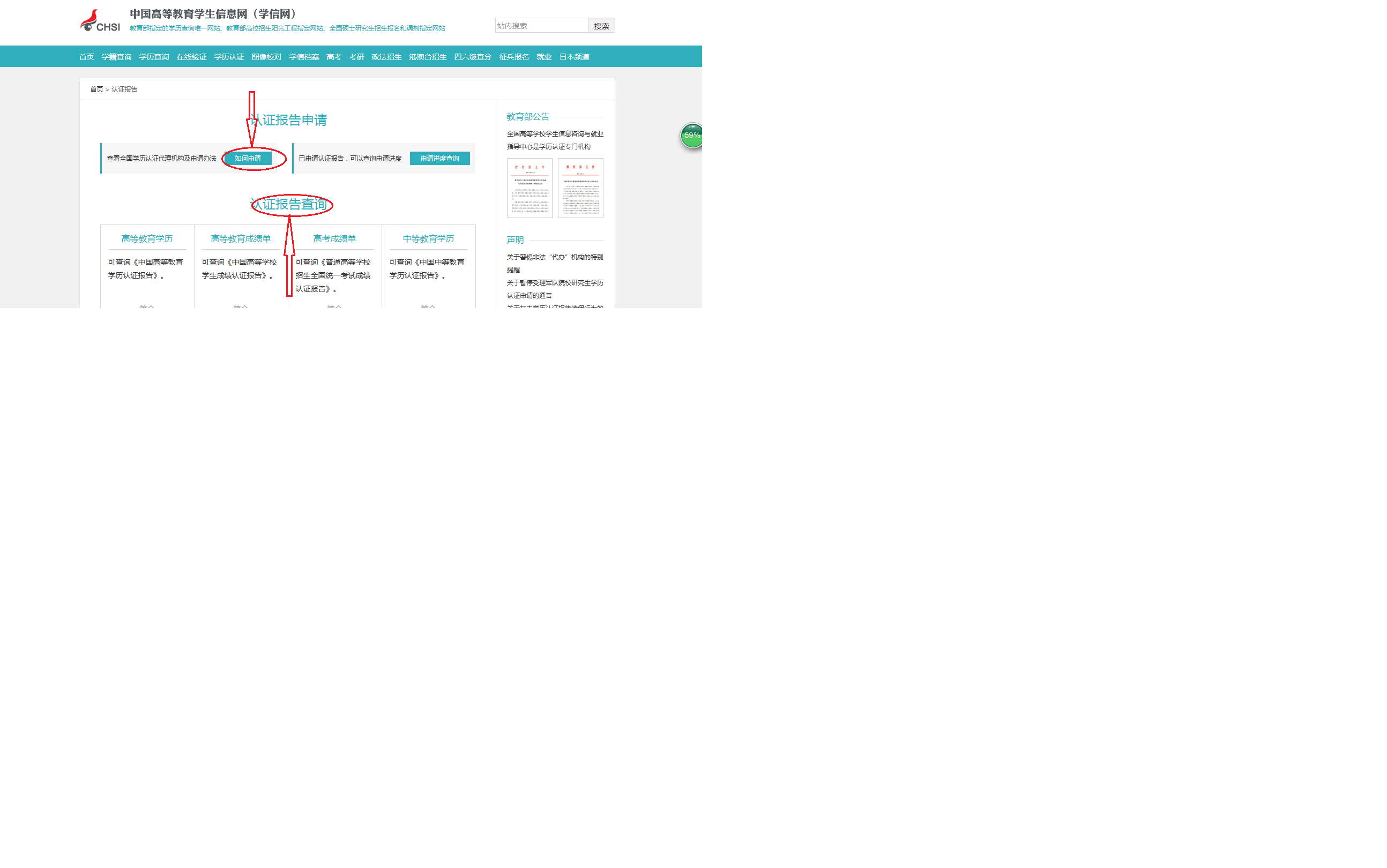Open 学籍查询 in navigation bar
Screen dimensions: 1387x868
point(116,57)
